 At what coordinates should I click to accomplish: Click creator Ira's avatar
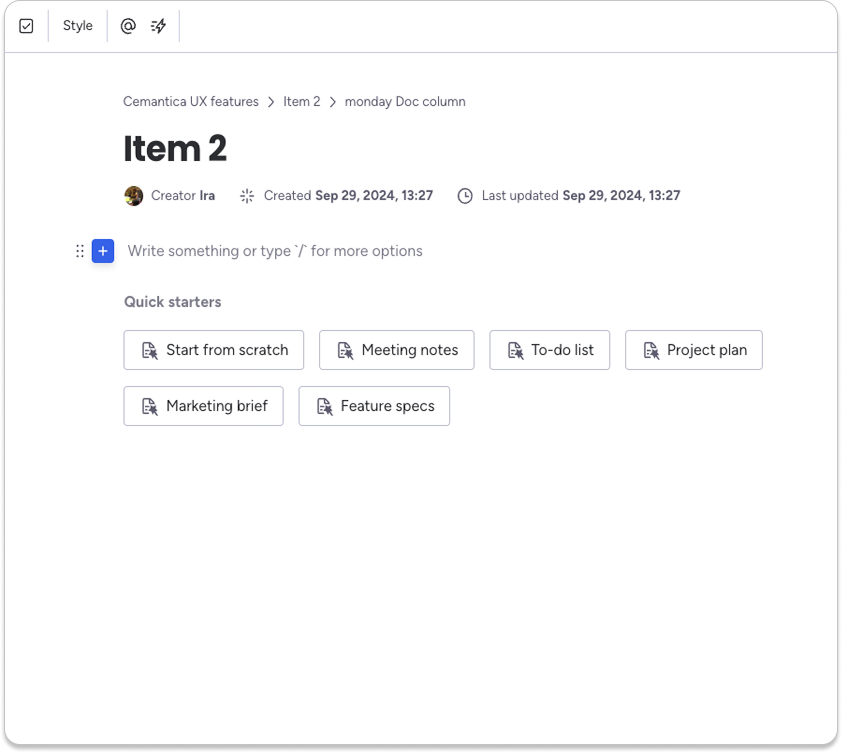(134, 196)
